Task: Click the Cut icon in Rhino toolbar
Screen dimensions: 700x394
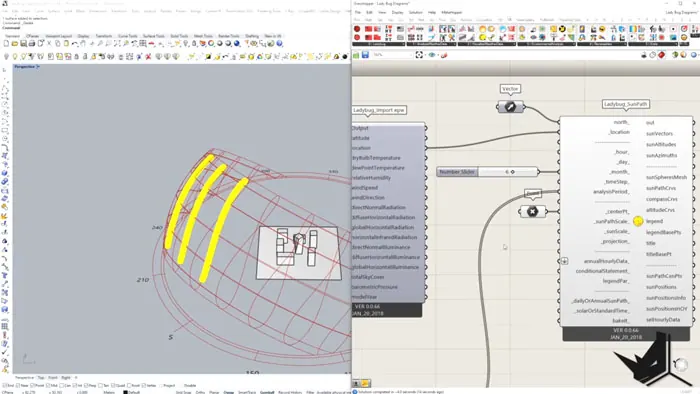Action: pyautogui.click(x=49, y=43)
